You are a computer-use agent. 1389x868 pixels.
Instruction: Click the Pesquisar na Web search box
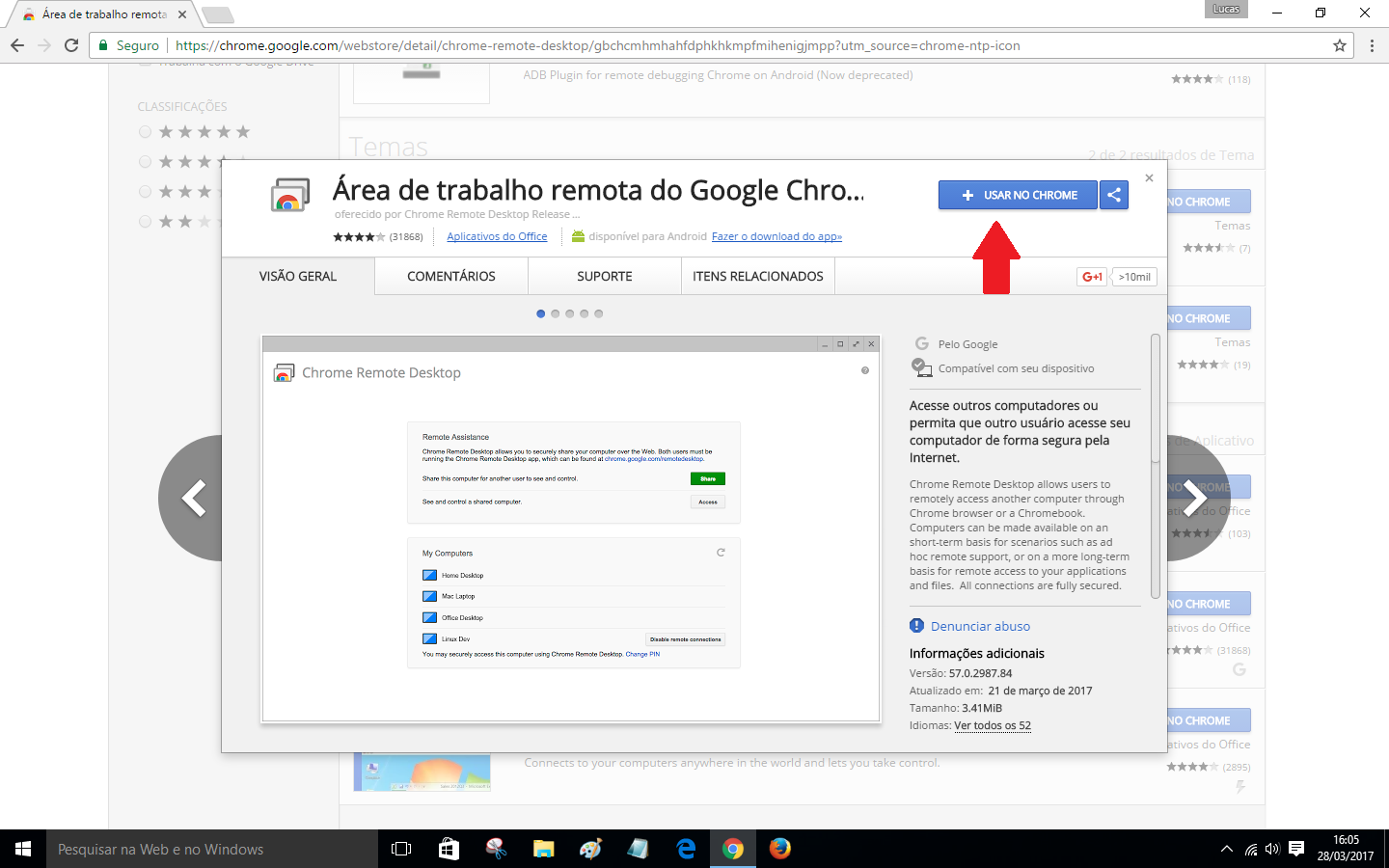(212, 849)
